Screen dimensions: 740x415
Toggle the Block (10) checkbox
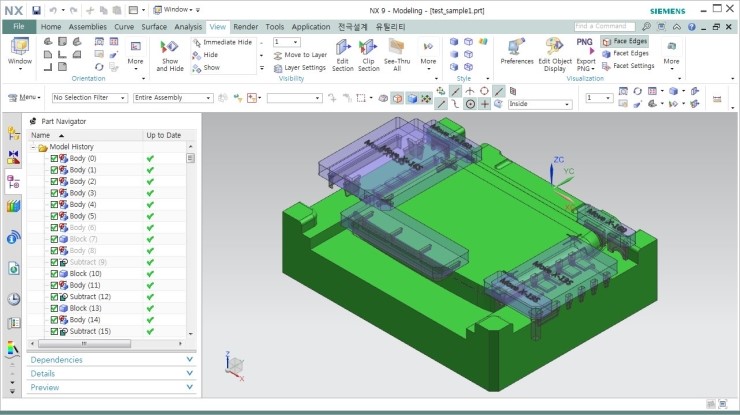pos(54,274)
